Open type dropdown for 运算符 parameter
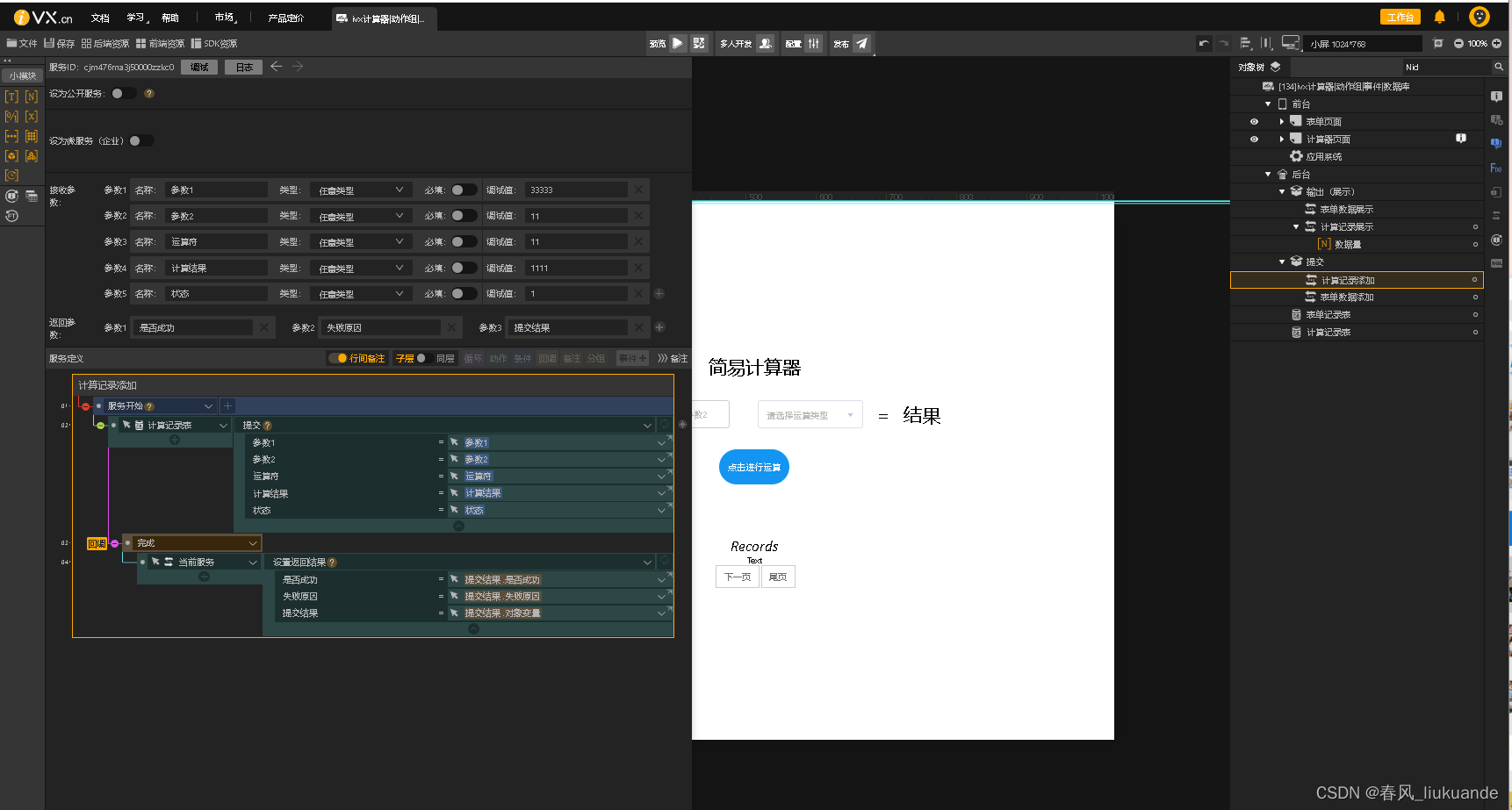The image size is (1512, 810). click(x=361, y=241)
